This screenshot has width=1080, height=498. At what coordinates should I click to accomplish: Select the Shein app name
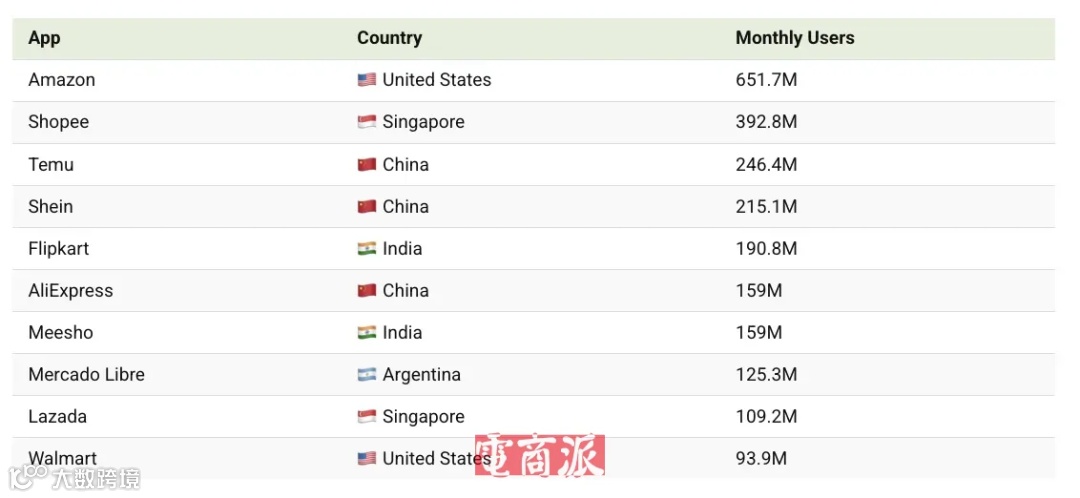point(50,207)
